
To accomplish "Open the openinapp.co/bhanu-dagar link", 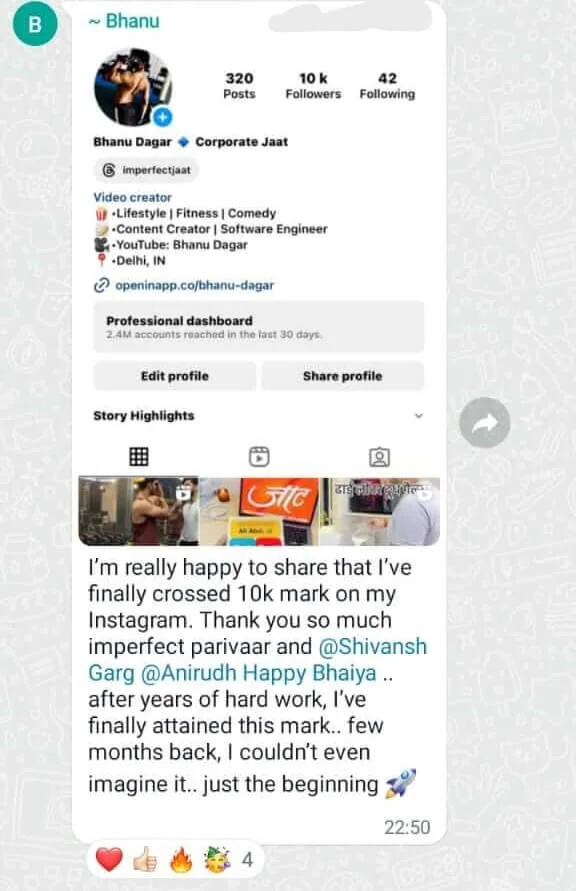I will (194, 285).
